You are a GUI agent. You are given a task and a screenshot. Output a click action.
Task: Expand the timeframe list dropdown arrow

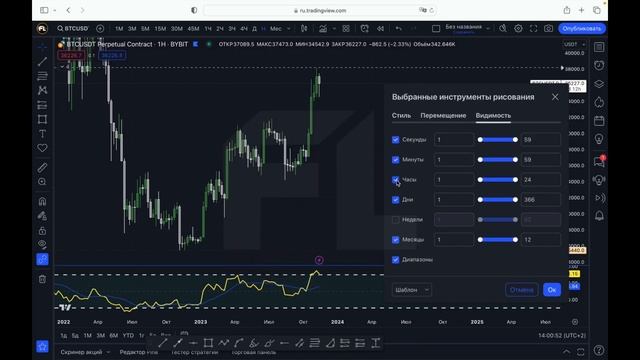pos(289,29)
